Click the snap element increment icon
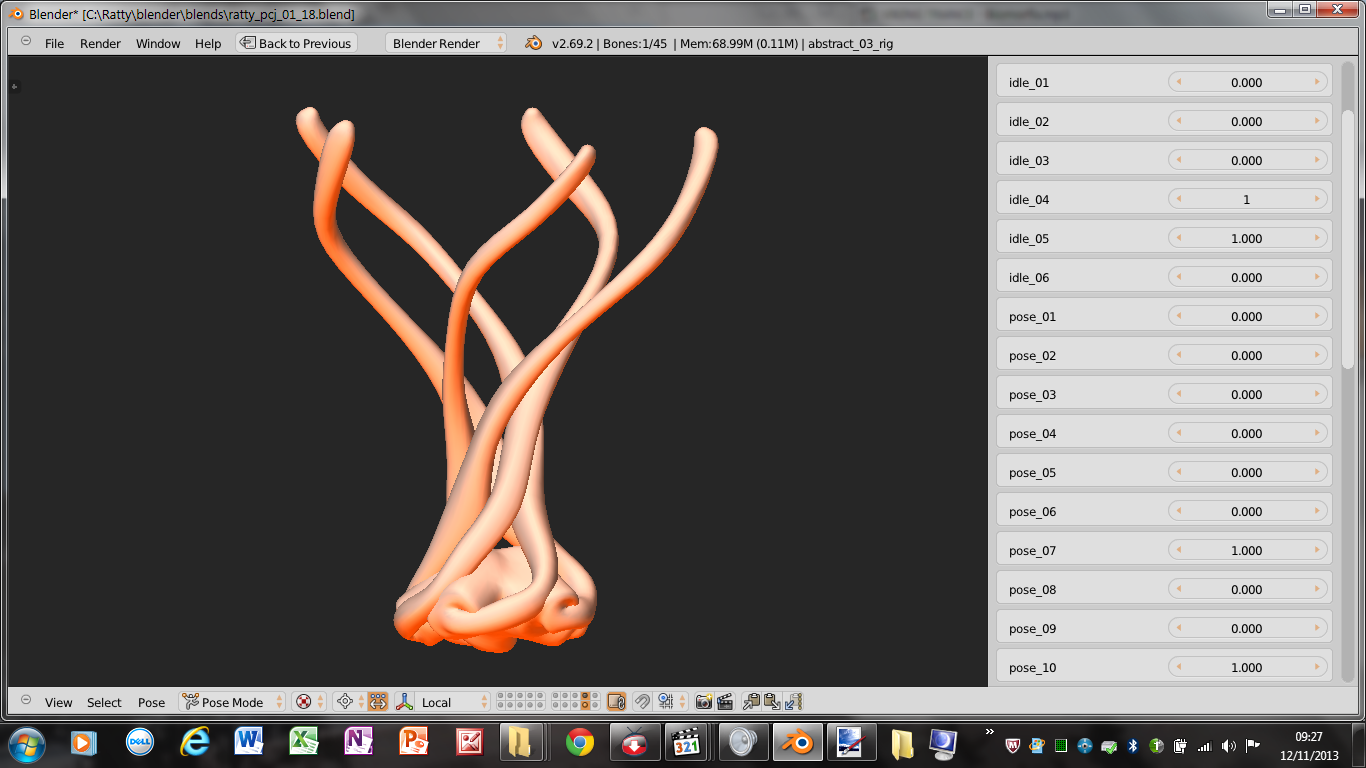Image resolution: width=1366 pixels, height=768 pixels. [665, 702]
